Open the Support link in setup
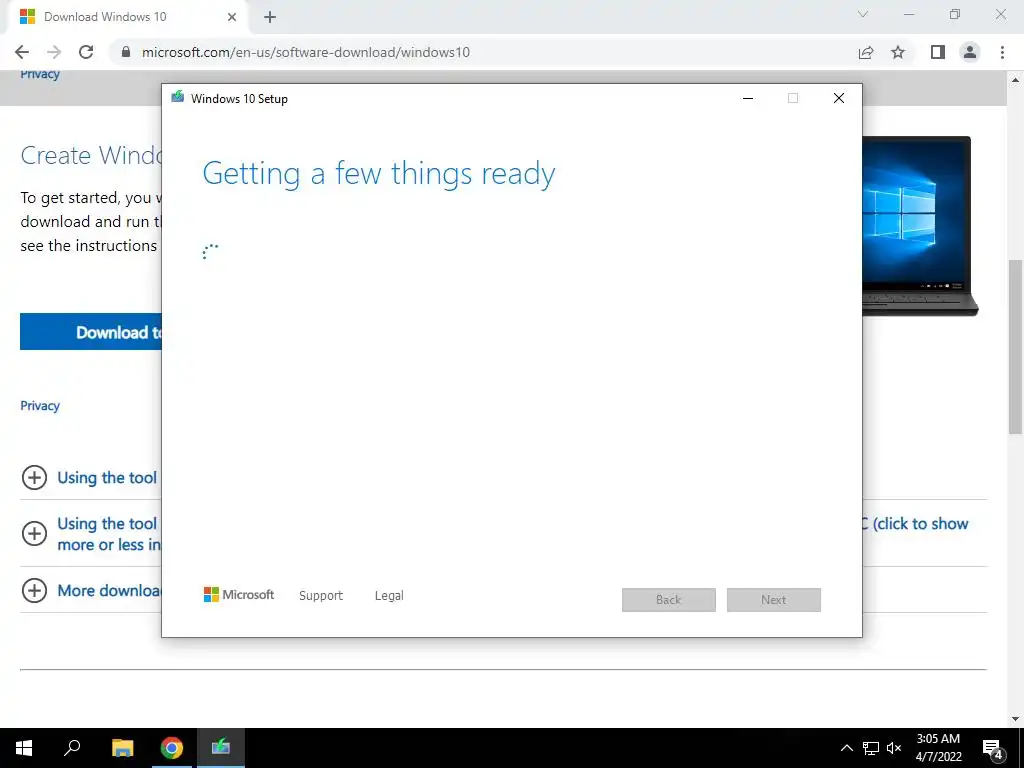This screenshot has height=768, width=1024. coord(321,596)
